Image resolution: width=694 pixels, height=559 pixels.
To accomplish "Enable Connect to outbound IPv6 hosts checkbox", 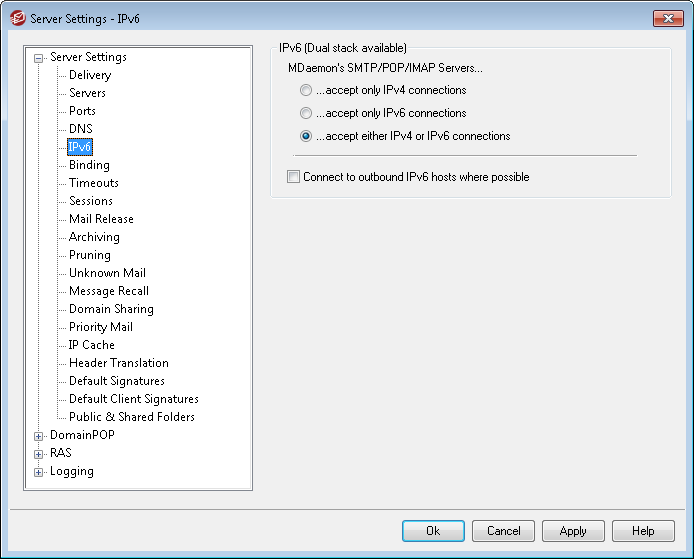I will coord(294,177).
